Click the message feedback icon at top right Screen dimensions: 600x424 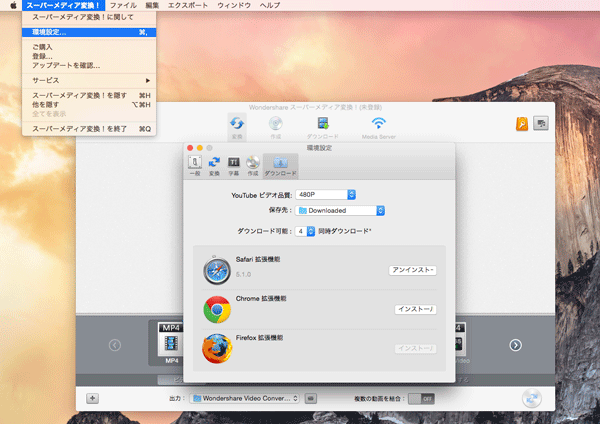[541, 123]
